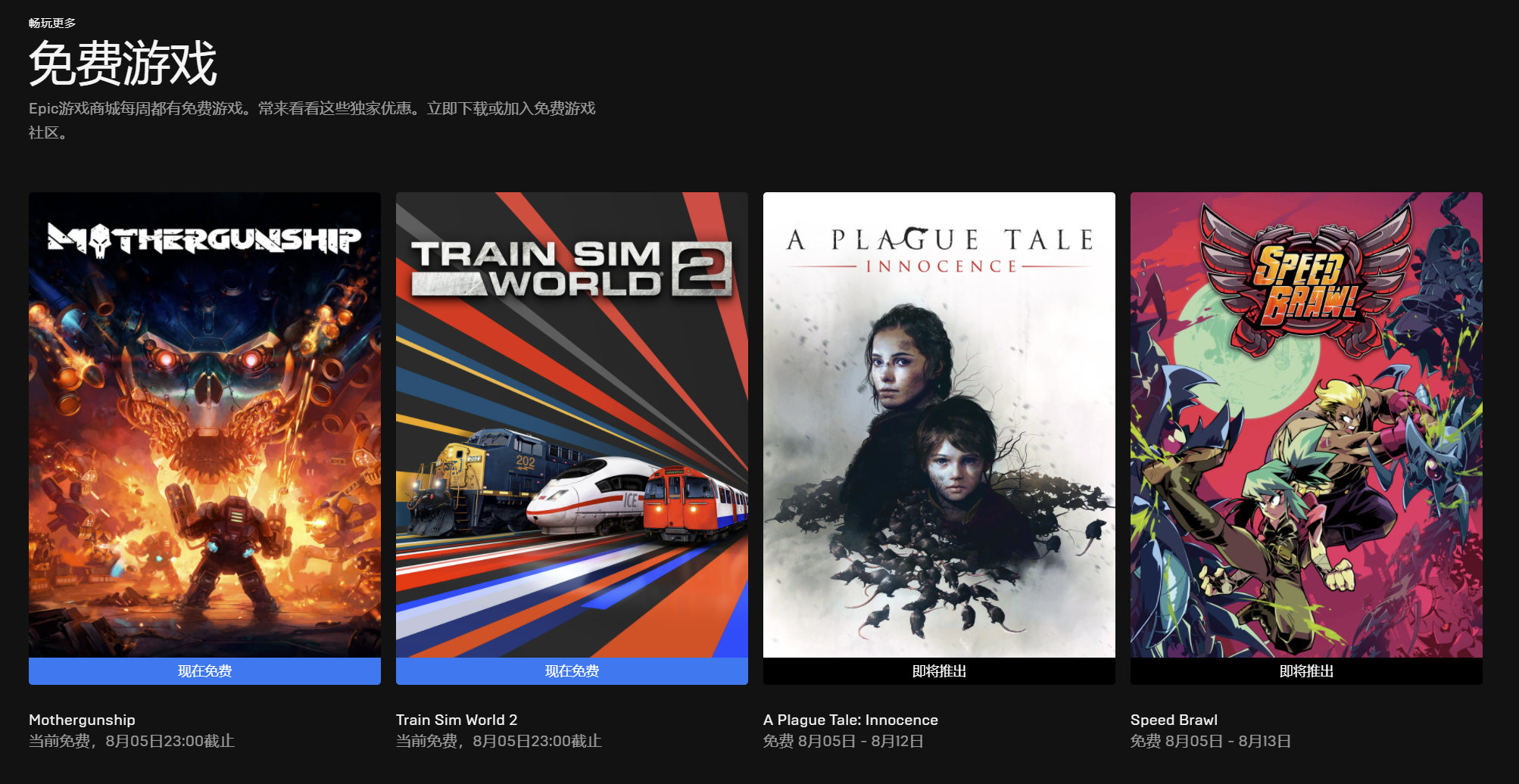Click Train Sim World 2 free deadline text
The height and width of the screenshot is (784, 1519).
(x=499, y=741)
